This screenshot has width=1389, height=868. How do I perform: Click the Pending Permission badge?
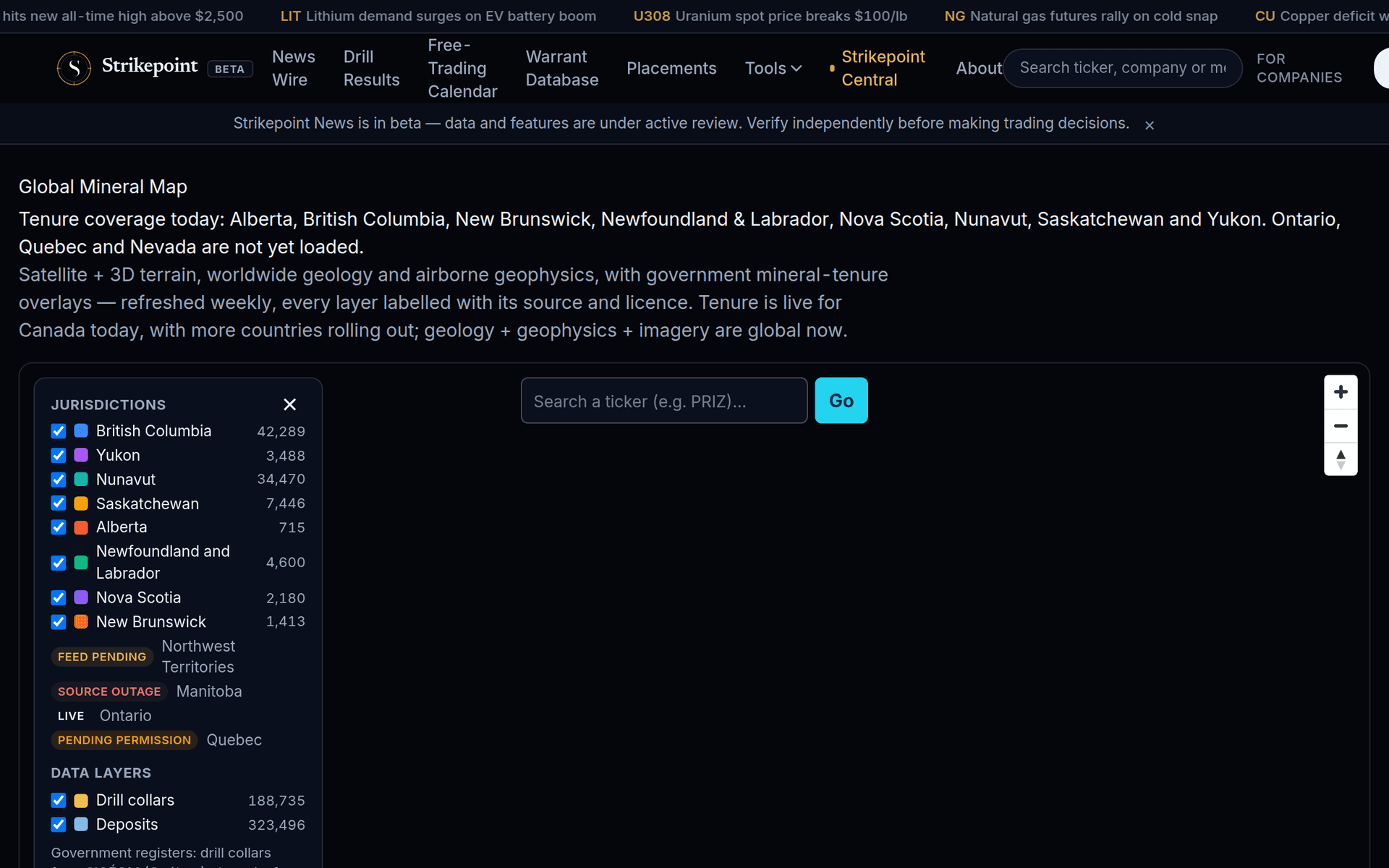pyautogui.click(x=124, y=740)
